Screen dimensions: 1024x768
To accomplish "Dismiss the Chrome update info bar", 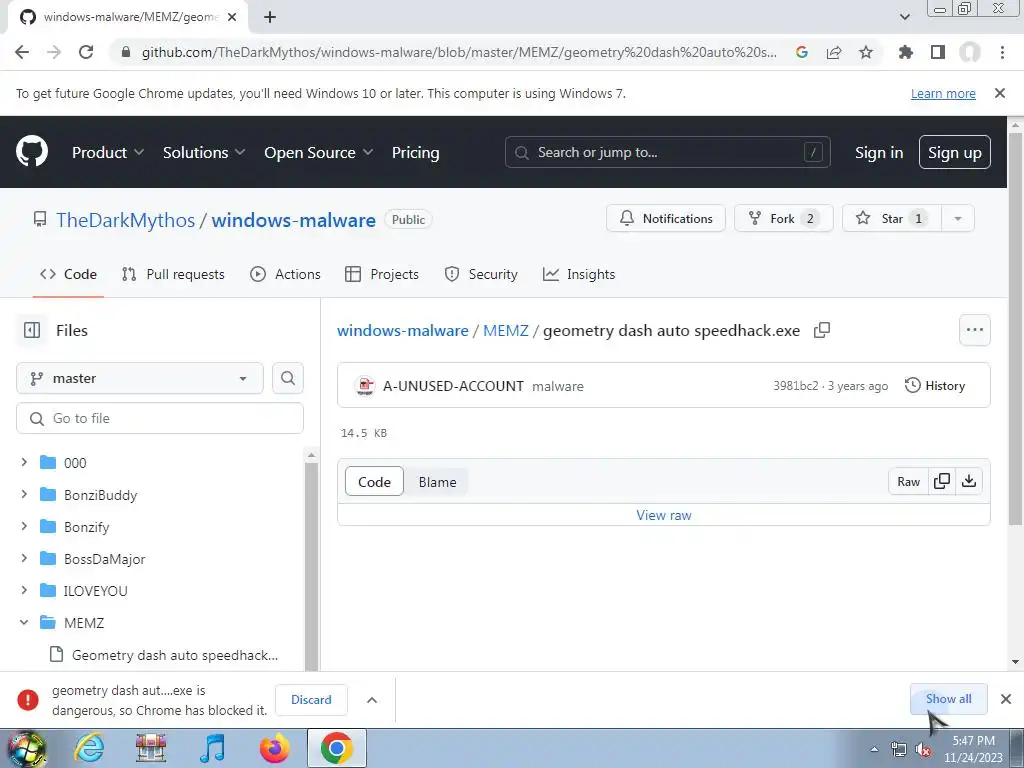I will click(x=1000, y=93).
